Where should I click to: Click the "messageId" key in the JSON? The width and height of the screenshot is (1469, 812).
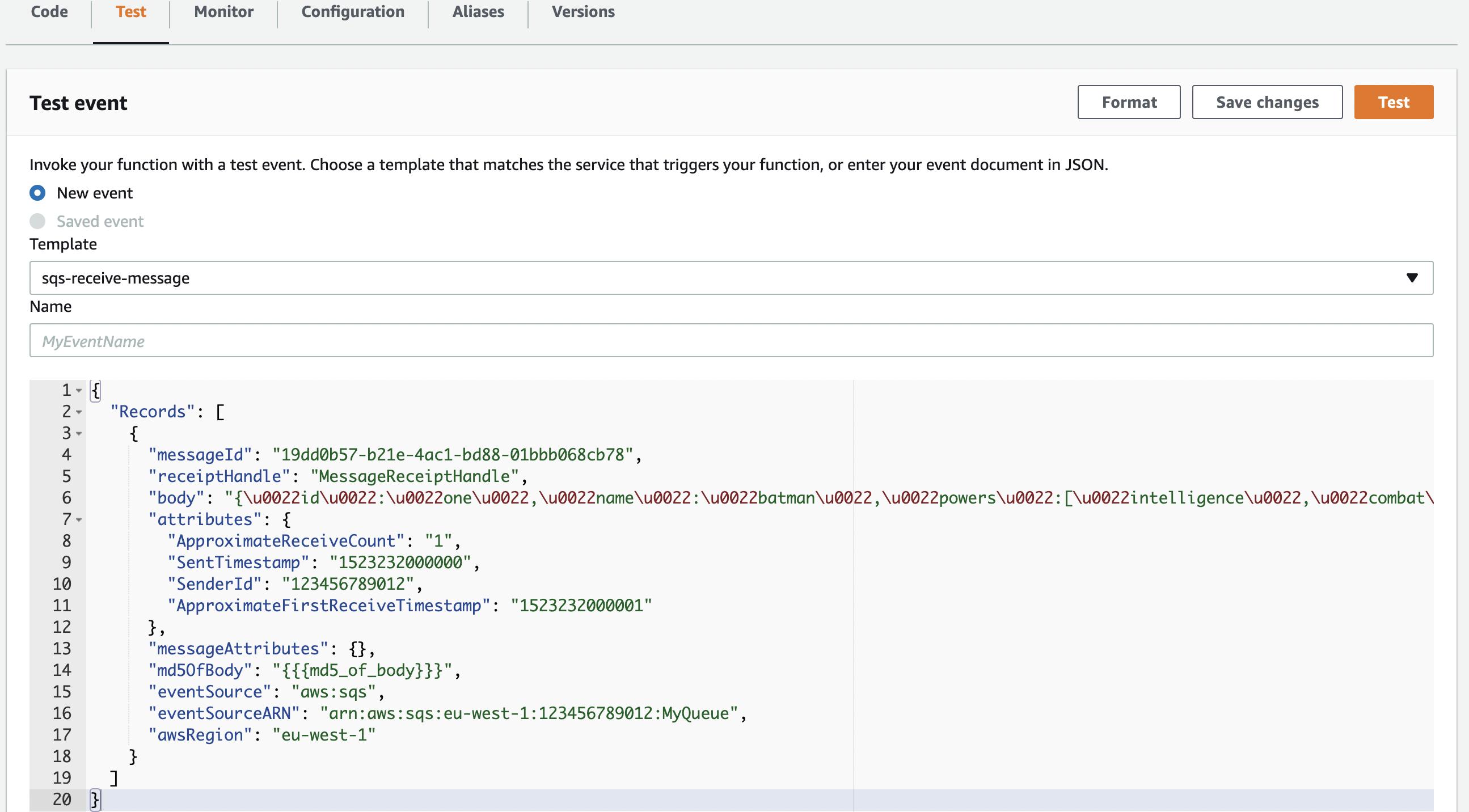click(200, 454)
